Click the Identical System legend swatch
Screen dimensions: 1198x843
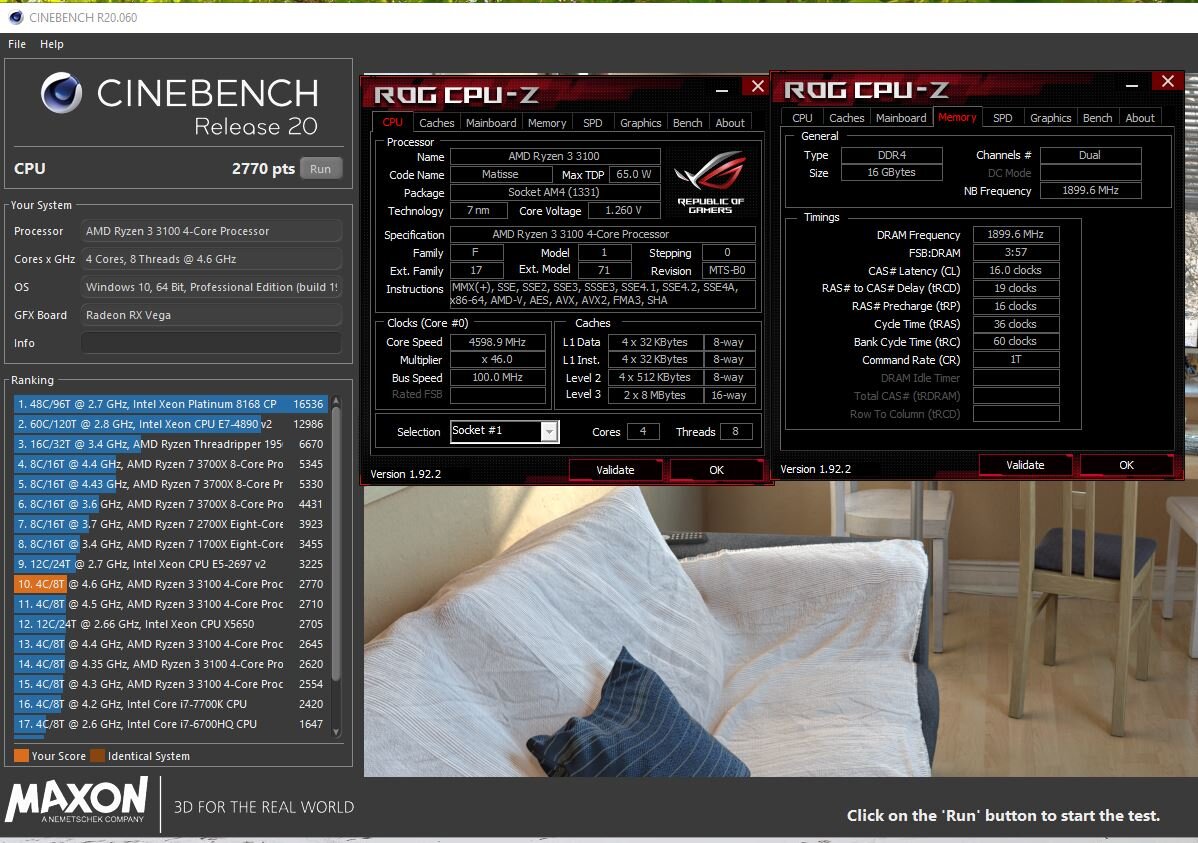click(97, 756)
